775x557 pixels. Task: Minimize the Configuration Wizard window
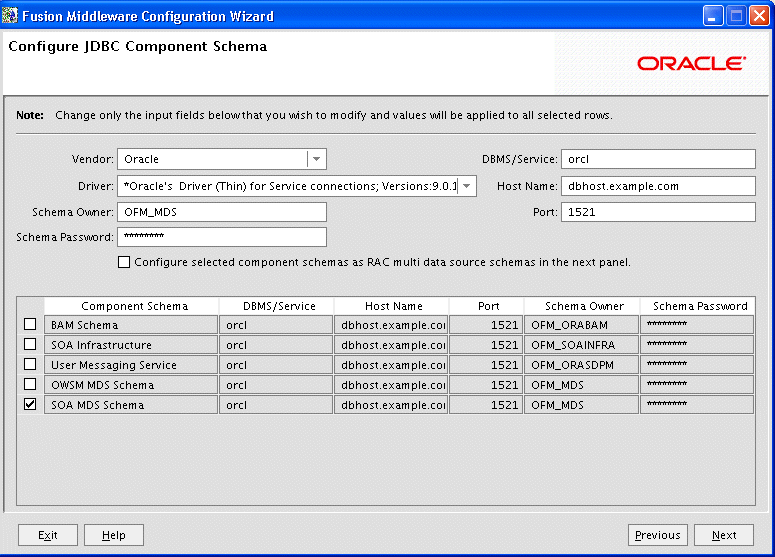pos(712,16)
